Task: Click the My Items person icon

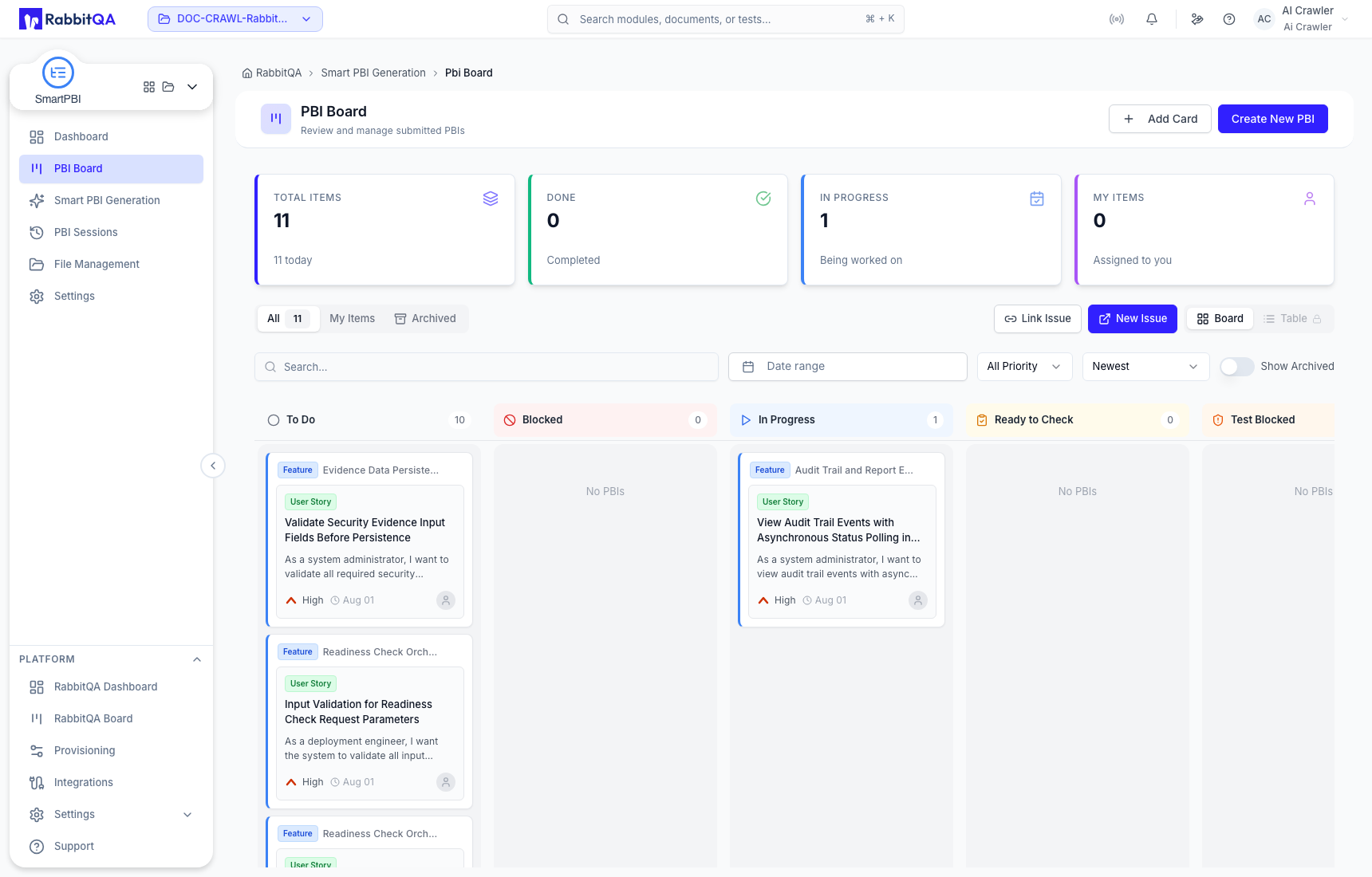Action: 1310,199
